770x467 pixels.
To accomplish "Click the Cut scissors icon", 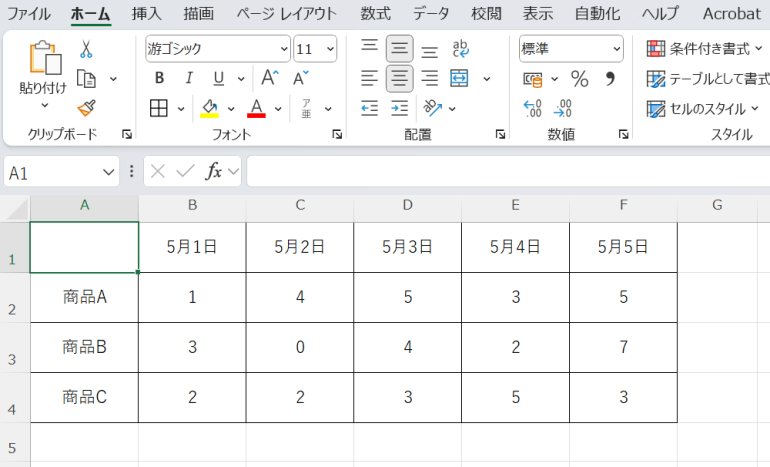I will click(x=86, y=49).
